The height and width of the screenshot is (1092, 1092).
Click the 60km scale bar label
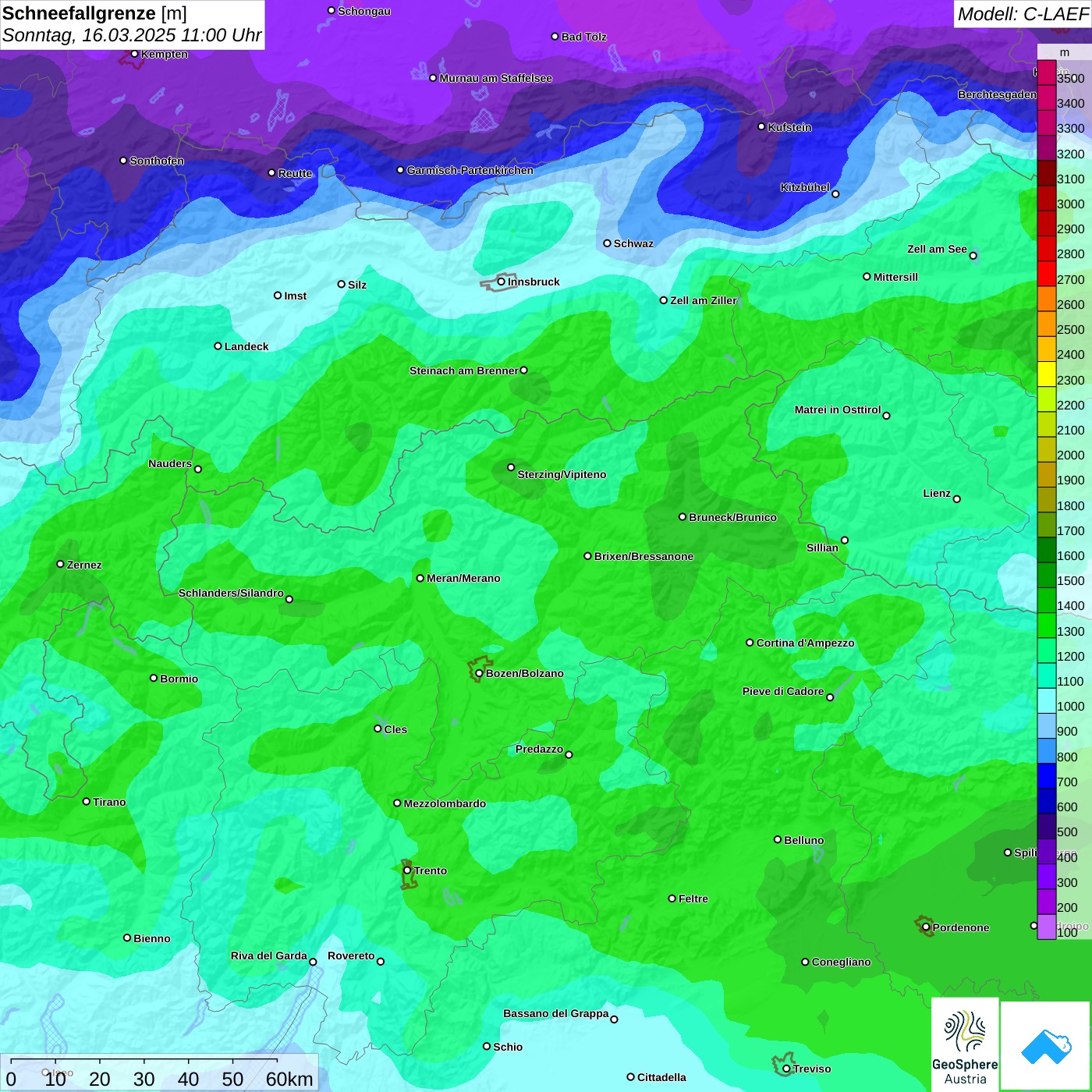(289, 1079)
